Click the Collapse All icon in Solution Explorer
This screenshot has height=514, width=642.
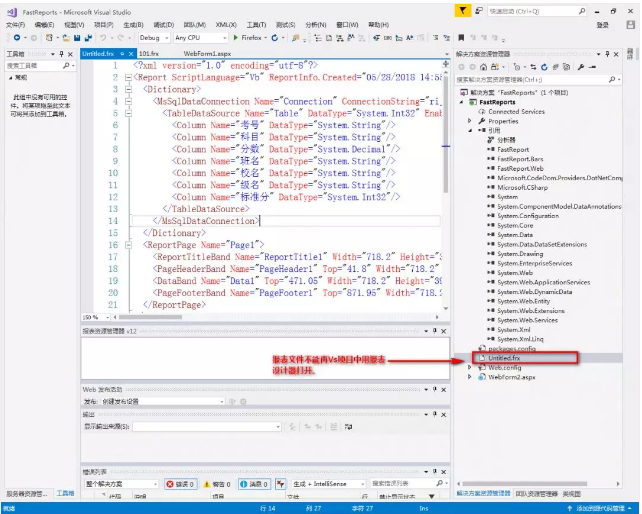556,67
